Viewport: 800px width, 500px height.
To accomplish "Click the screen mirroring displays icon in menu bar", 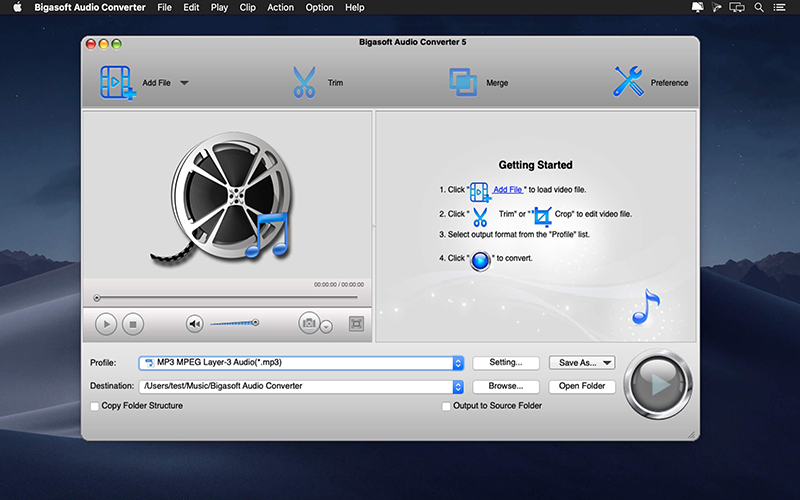I will 737,7.
